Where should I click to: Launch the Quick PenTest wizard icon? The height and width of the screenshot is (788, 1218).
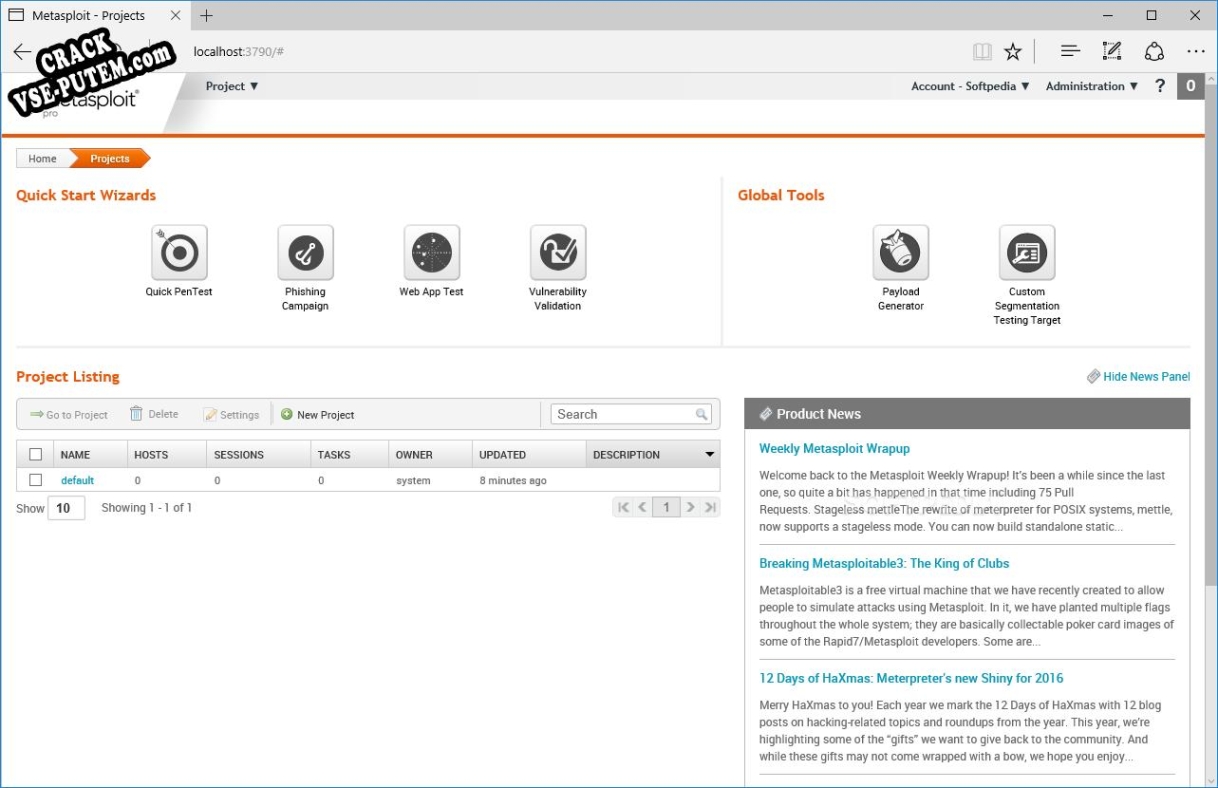click(179, 253)
